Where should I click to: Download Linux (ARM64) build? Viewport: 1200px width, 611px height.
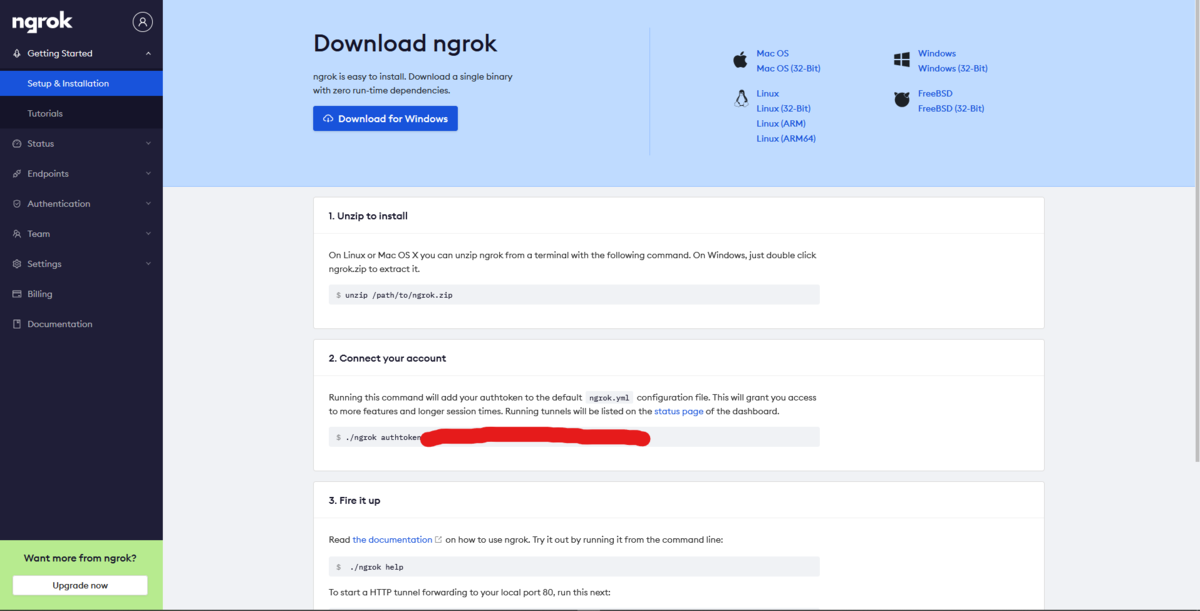pyautogui.click(x=786, y=139)
